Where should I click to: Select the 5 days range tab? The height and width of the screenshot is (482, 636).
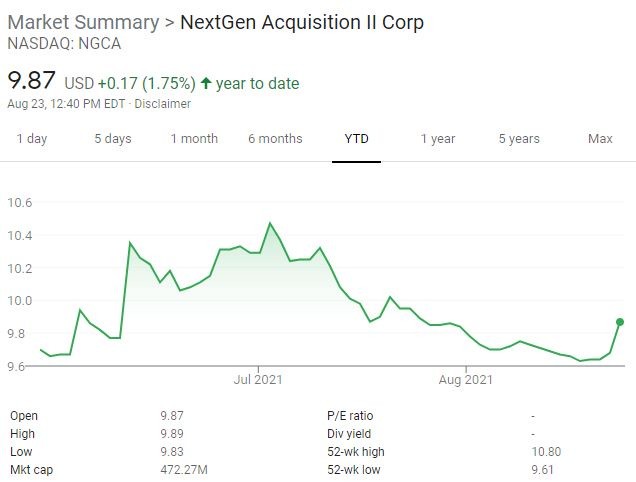coord(113,139)
